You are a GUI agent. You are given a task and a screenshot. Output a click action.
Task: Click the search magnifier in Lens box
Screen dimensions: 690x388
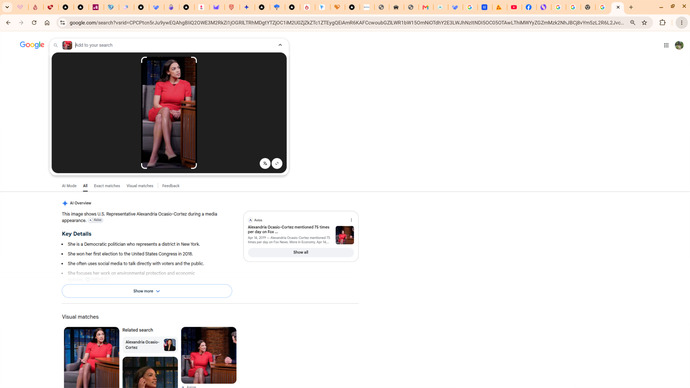(x=56, y=45)
